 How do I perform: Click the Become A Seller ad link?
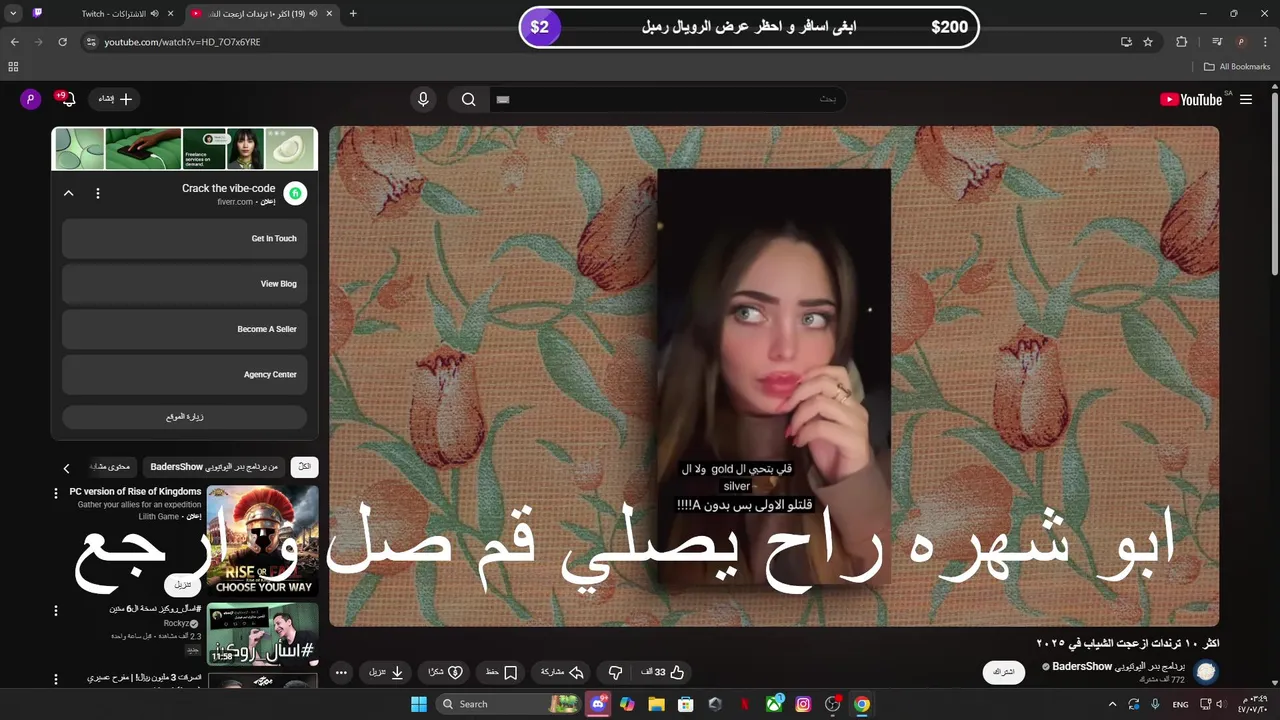click(184, 329)
